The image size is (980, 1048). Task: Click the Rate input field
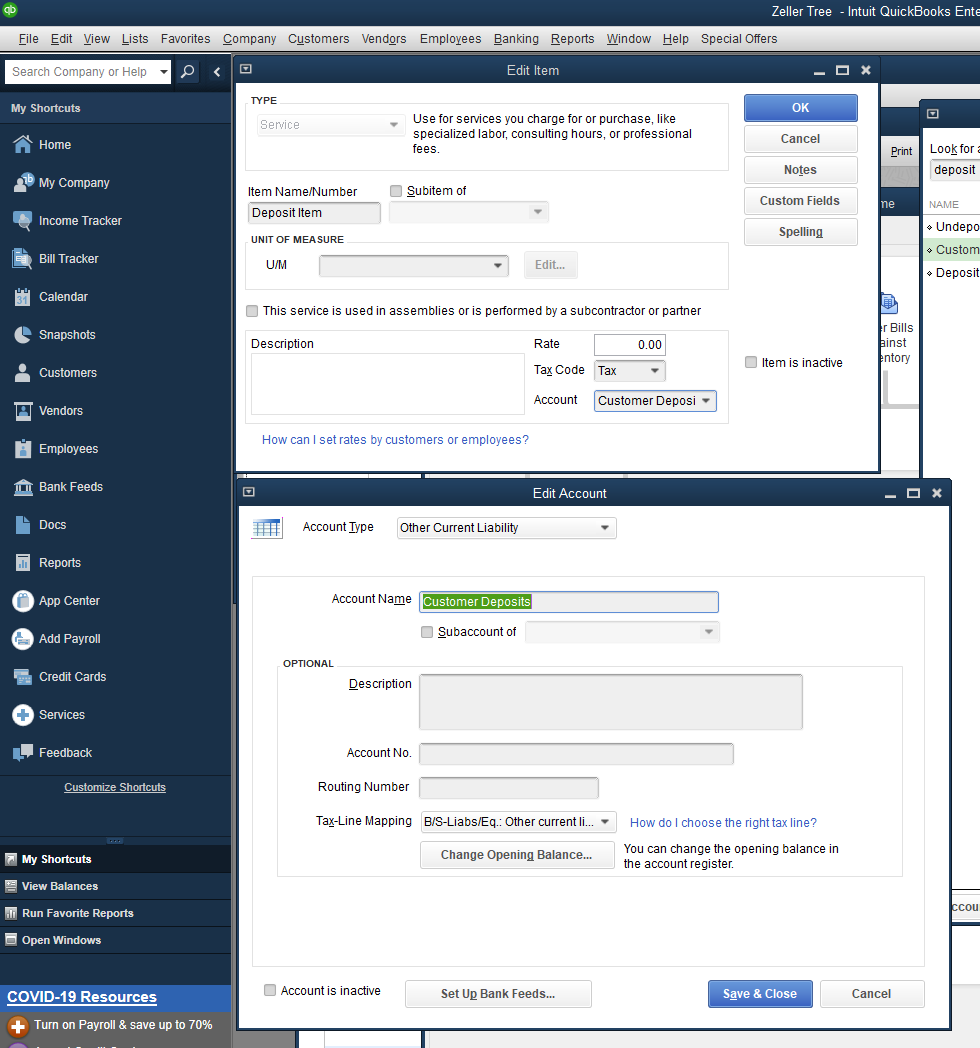click(630, 345)
